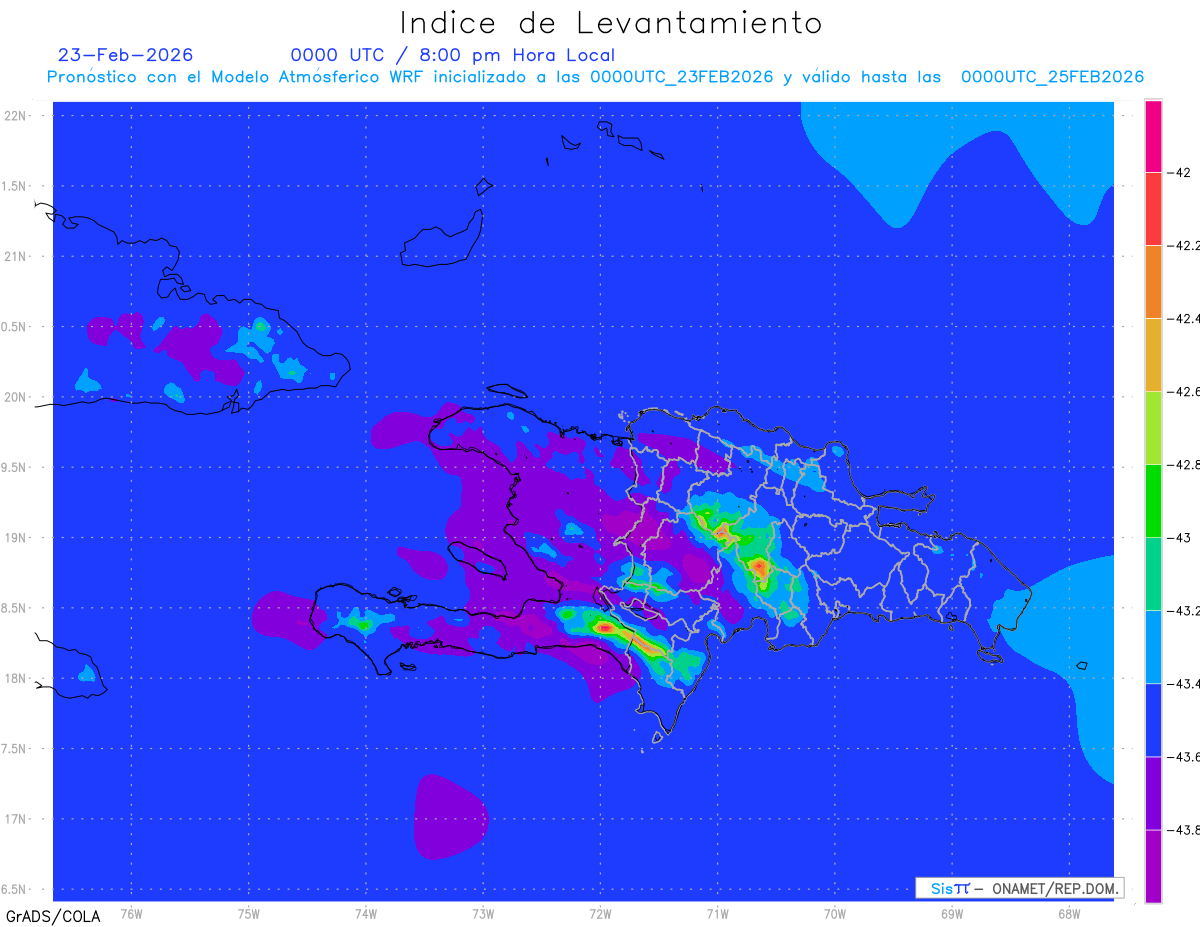The image size is (1200, 927).
Task: Click the longitude label '70W'
Action: pyautogui.click(x=834, y=912)
